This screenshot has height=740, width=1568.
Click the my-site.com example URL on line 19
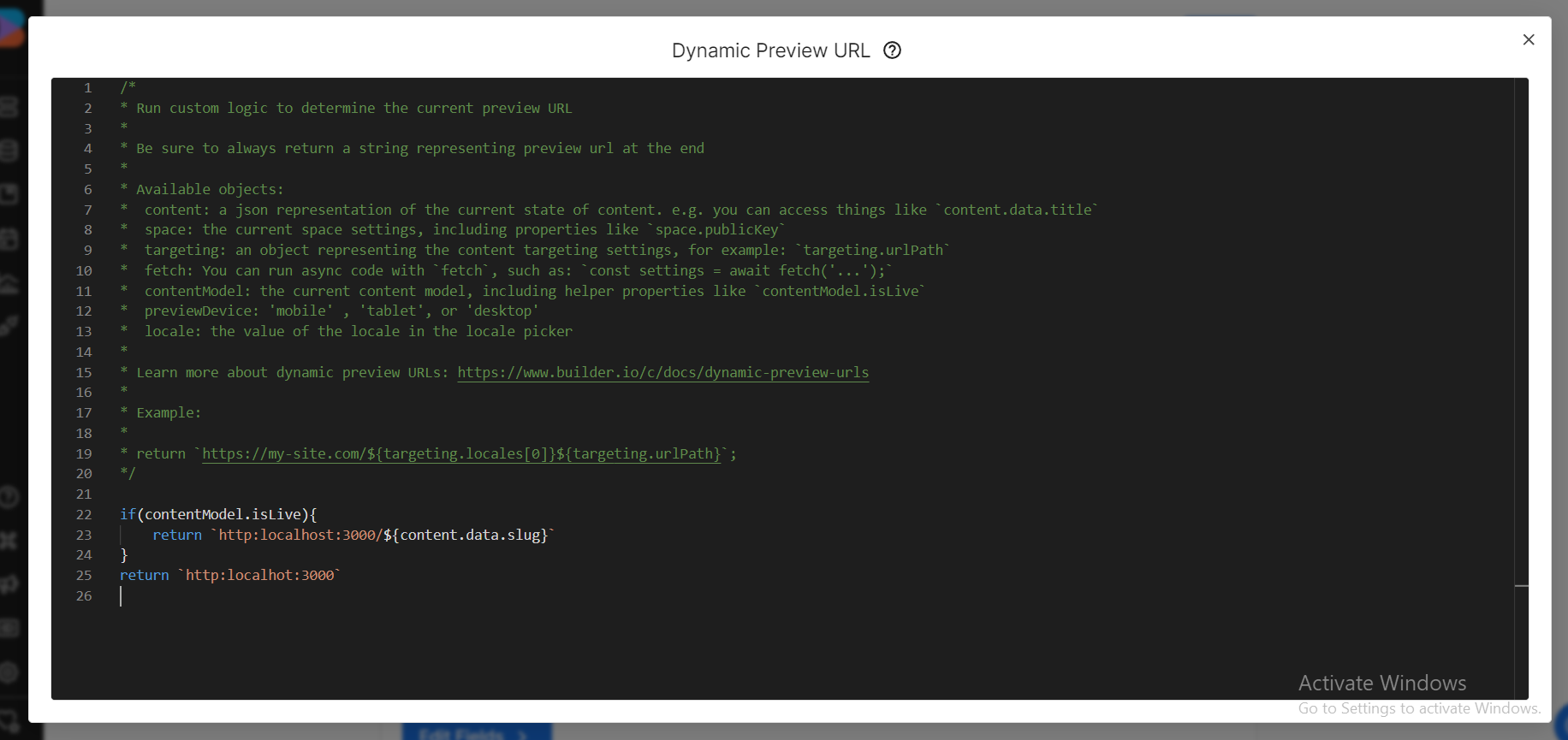[461, 453]
